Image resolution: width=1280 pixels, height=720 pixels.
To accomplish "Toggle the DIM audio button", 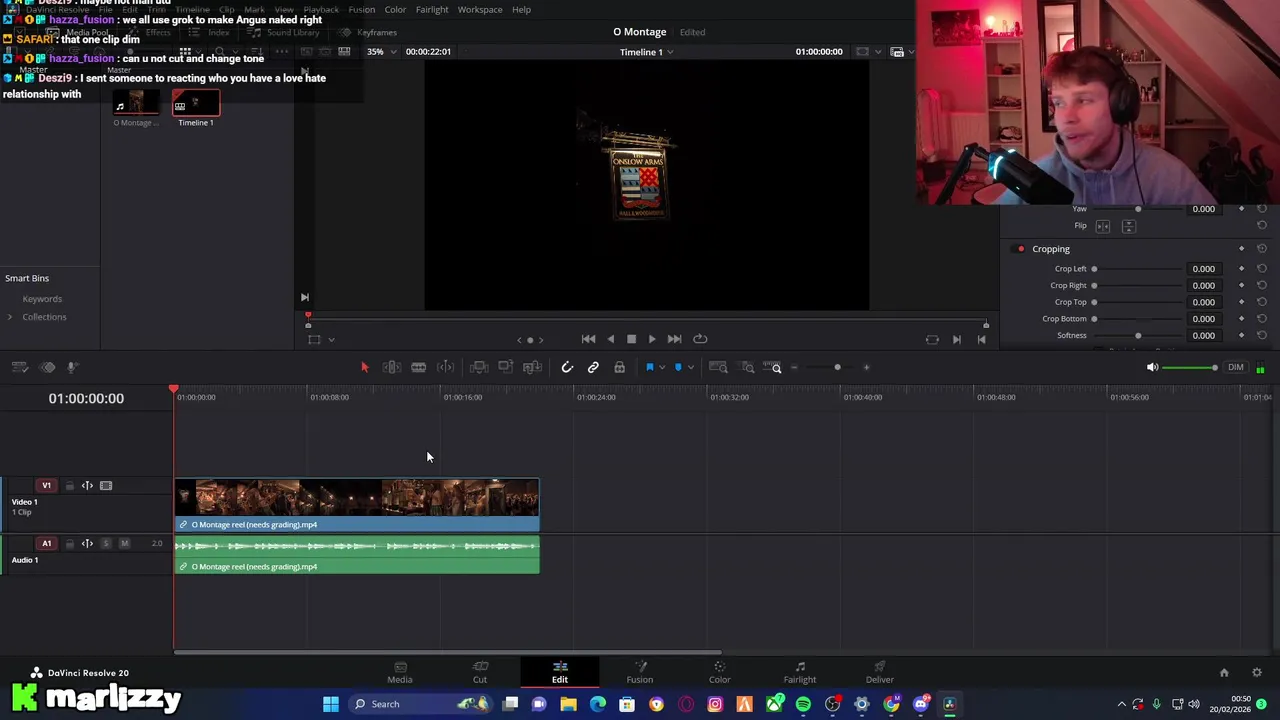I will pos(1236,367).
